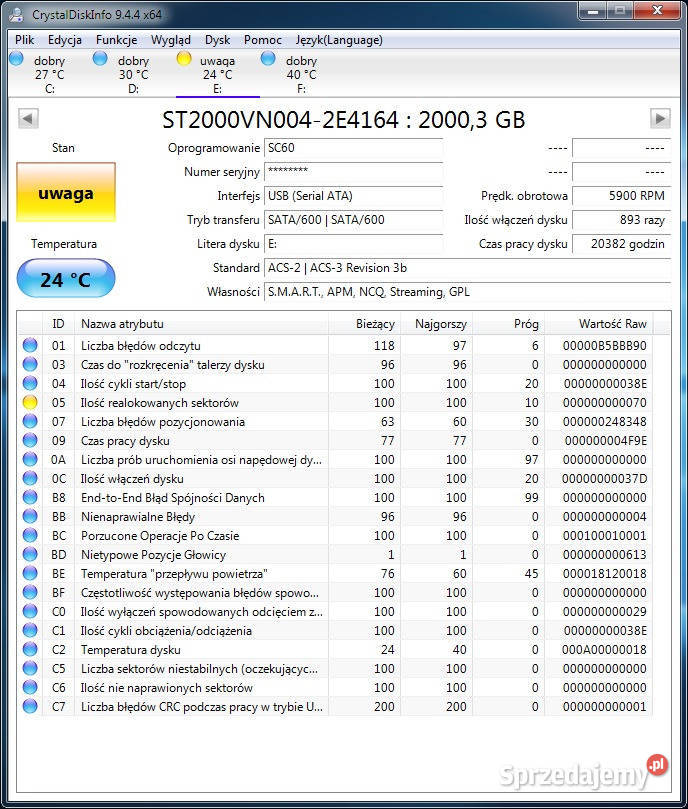Click status dot for Temperatura dysku row
Viewport: 688px width, 809px height.
pyautogui.click(x=30, y=650)
